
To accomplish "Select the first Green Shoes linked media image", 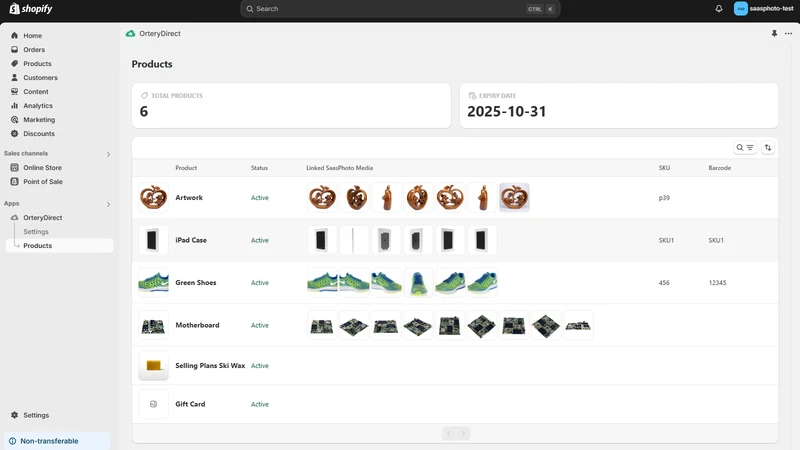I will (x=322, y=282).
